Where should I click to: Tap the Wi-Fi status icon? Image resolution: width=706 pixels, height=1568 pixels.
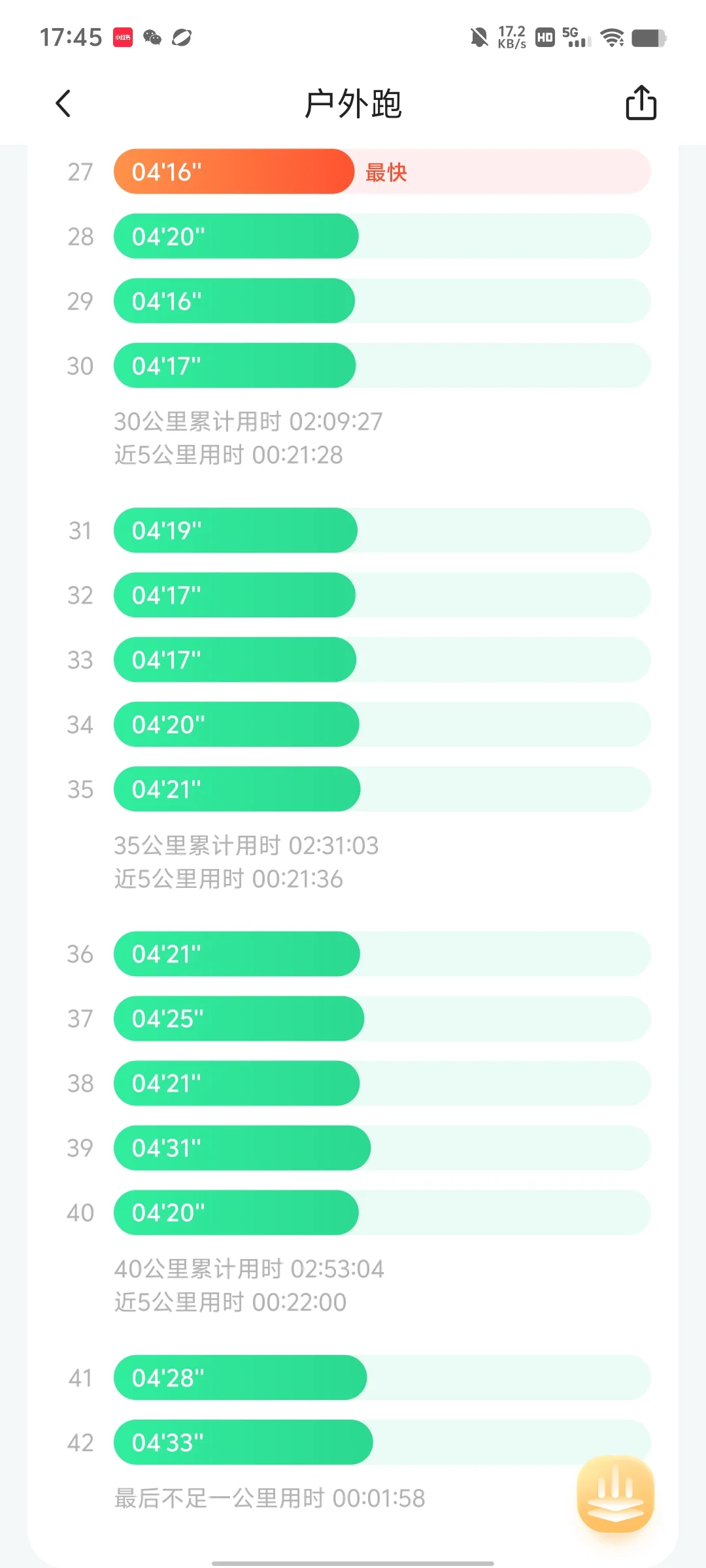coord(613,38)
